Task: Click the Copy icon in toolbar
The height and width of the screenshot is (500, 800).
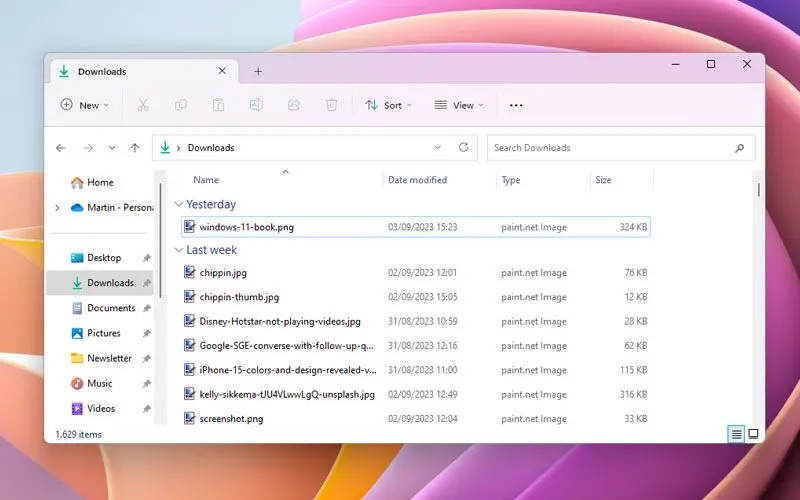Action: pos(181,105)
